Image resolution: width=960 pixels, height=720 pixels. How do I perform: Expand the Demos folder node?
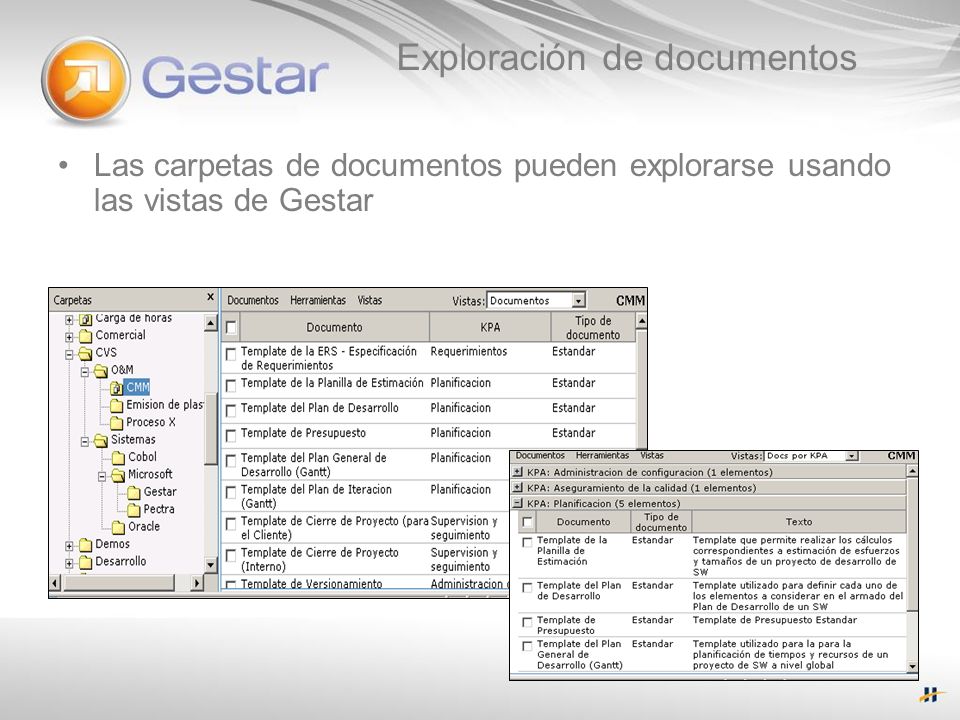[x=69, y=546]
